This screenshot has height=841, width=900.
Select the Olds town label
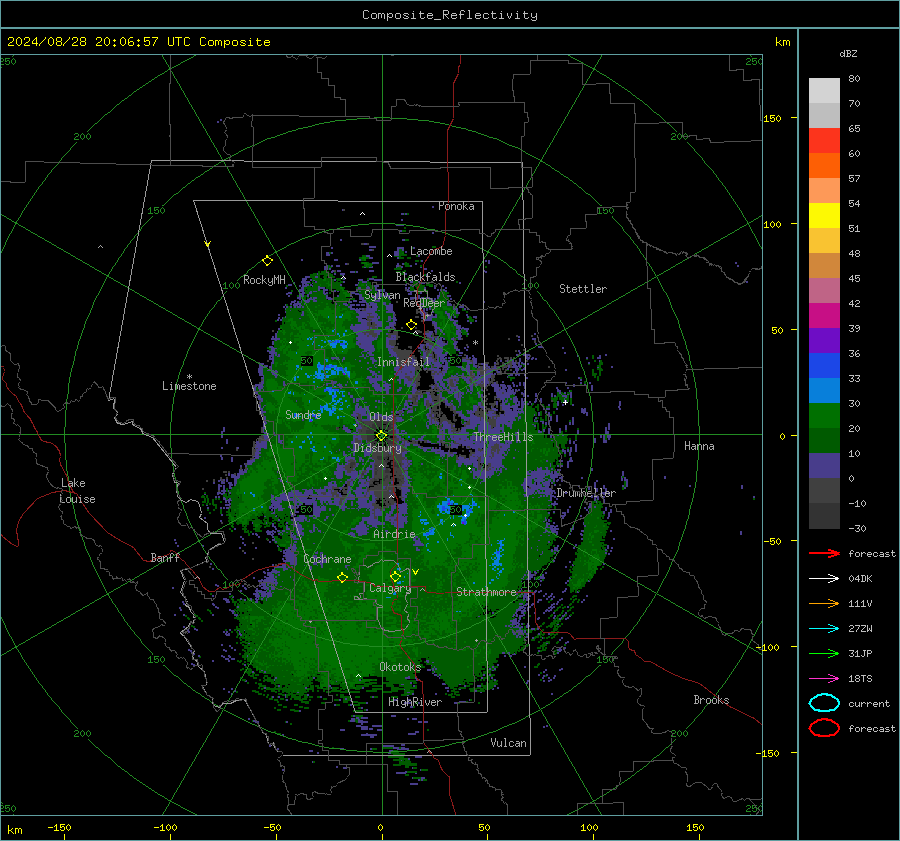tap(381, 417)
